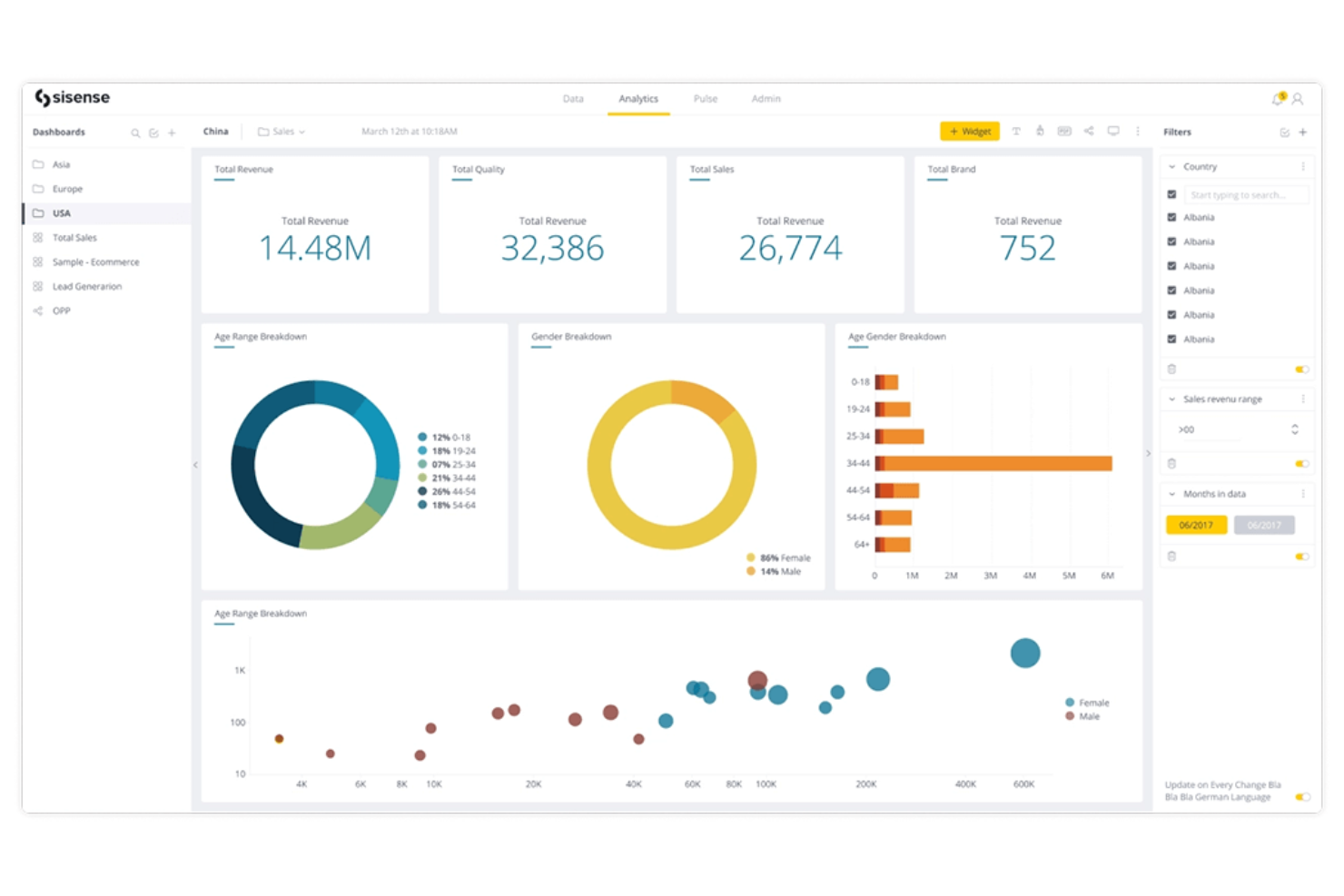Open notifications via the bell icon
Image resolution: width=1344 pixels, height=896 pixels.
point(1278,100)
